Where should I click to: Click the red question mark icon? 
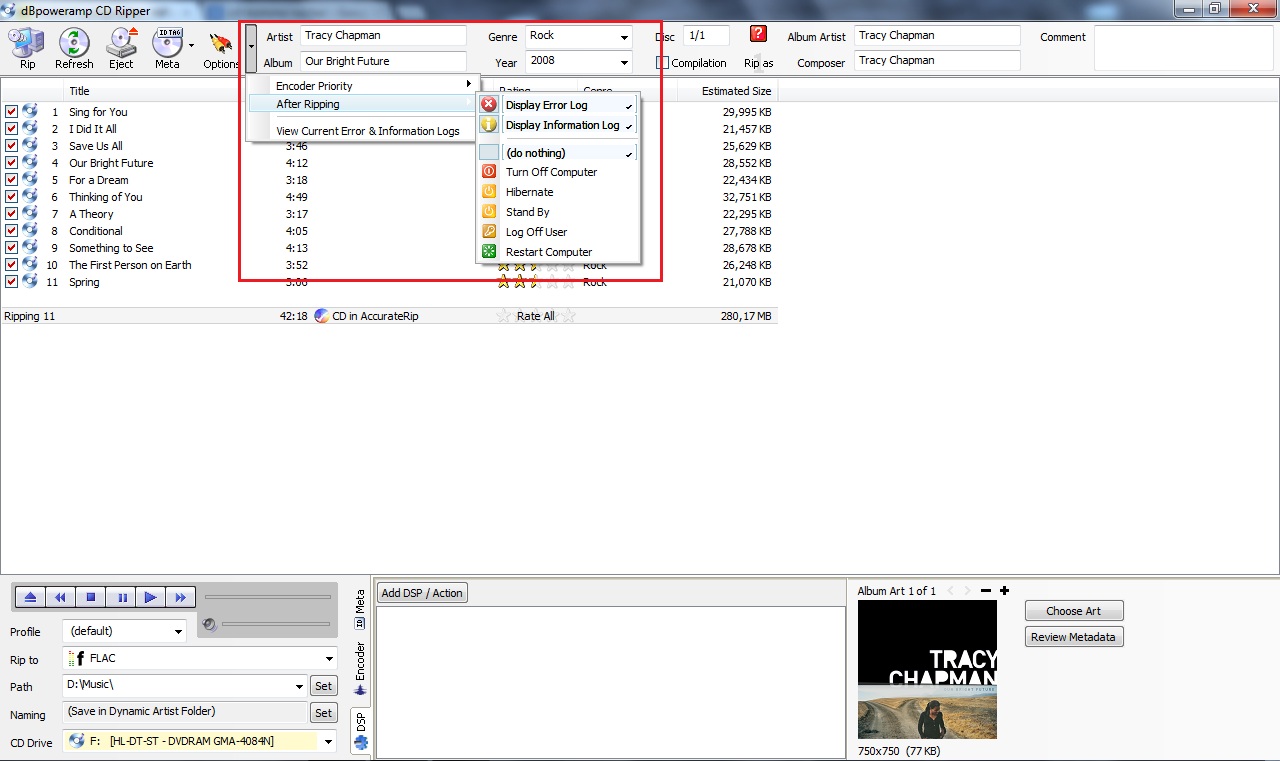[x=758, y=35]
